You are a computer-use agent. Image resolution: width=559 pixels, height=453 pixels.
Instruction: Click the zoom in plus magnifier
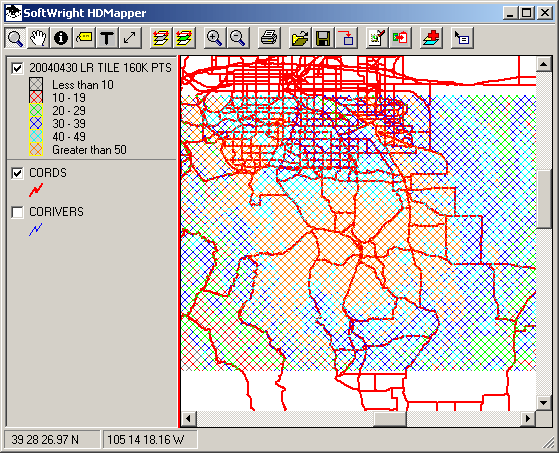point(214,38)
